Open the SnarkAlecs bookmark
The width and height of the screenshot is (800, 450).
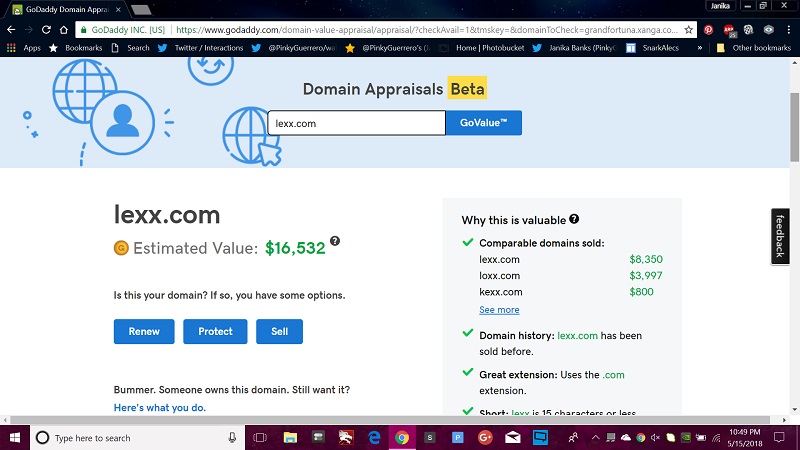[653, 48]
